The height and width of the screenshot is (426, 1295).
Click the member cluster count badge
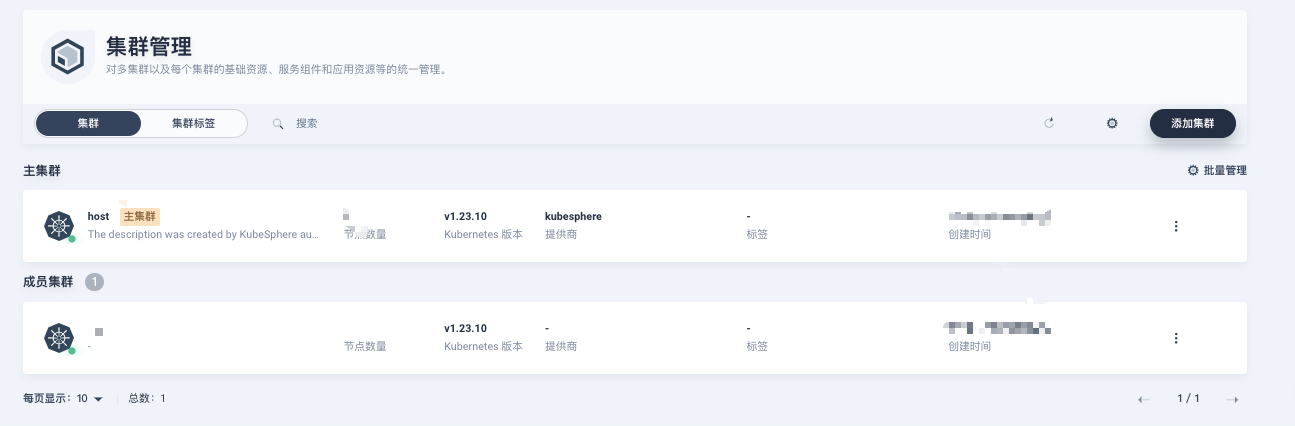pos(94,282)
